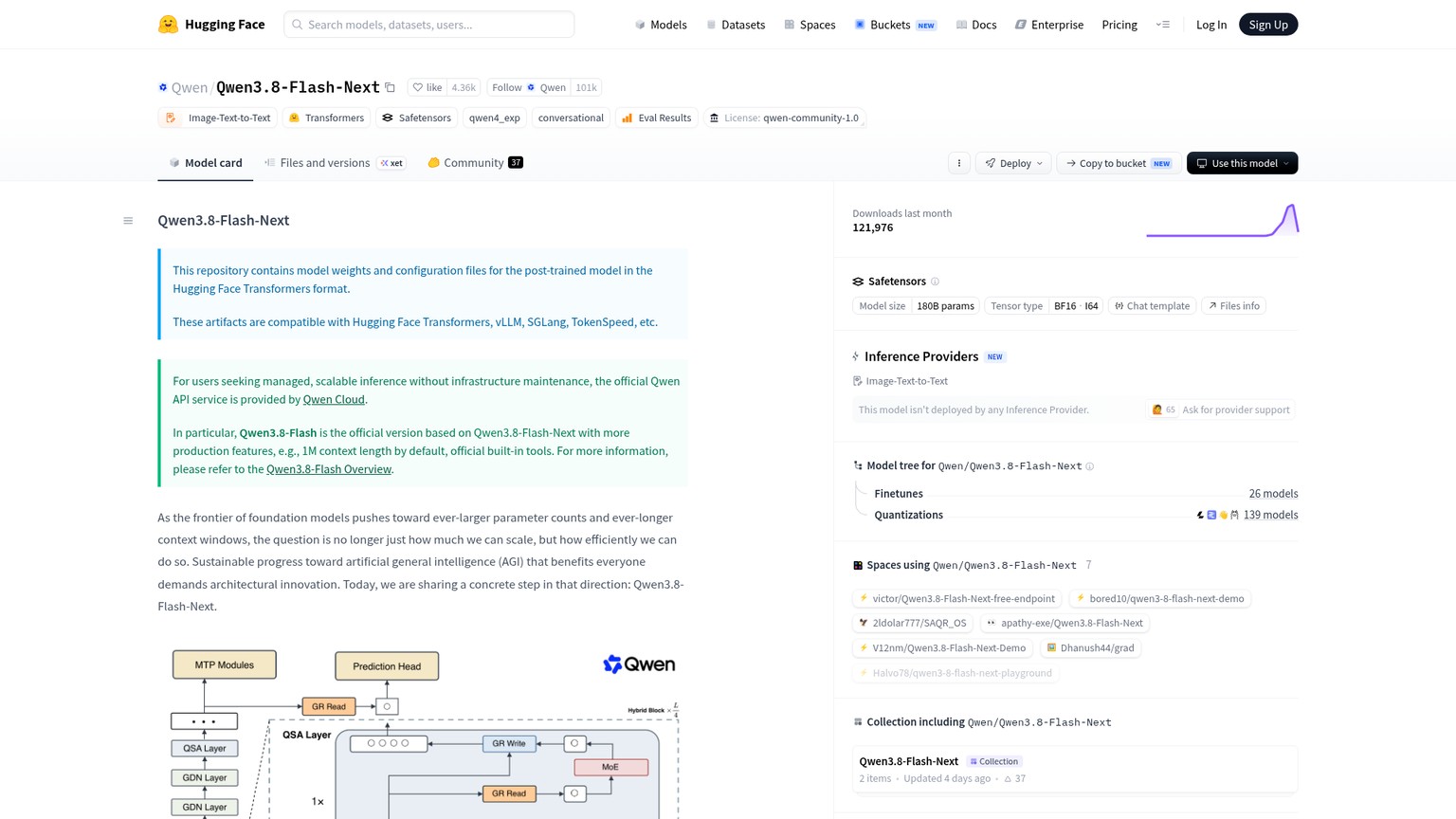Click the search magnifier icon
The width and height of the screenshot is (1456, 819).
[x=298, y=25]
